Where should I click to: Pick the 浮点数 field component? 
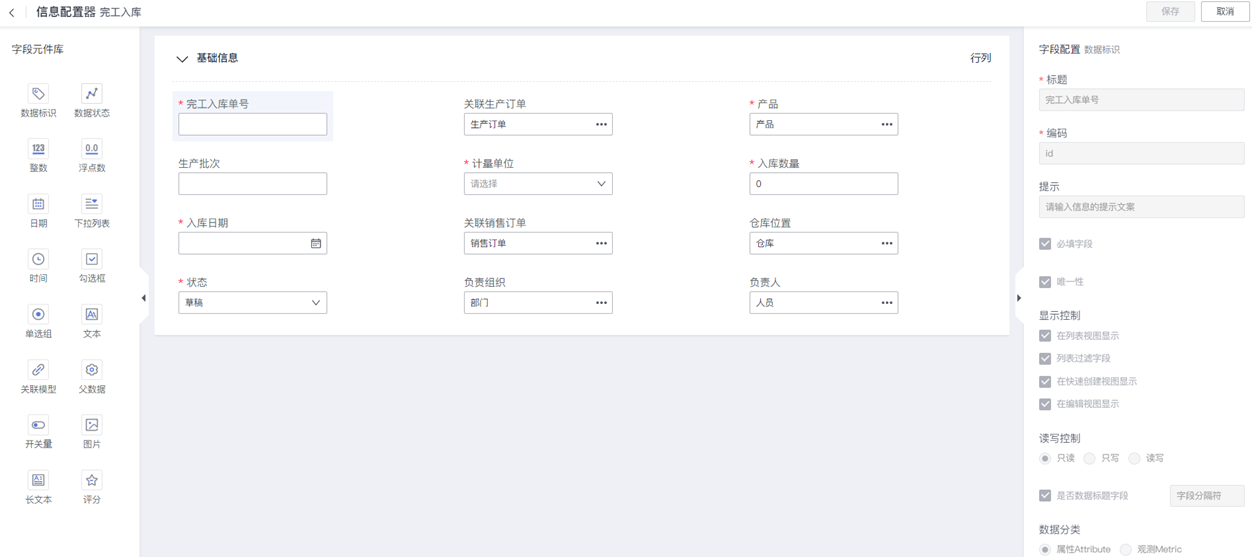(92, 149)
